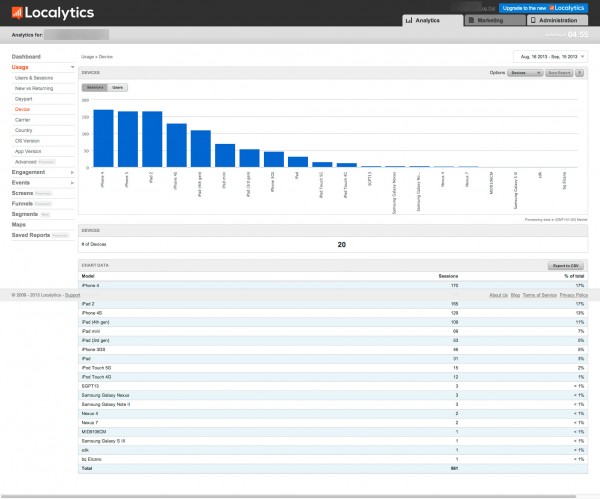The width and height of the screenshot is (600, 499).
Task: Select the Users toggle
Action: tap(117, 88)
